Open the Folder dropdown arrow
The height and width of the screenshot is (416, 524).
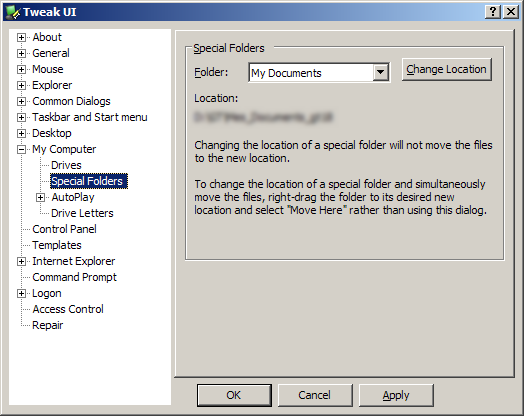point(380,72)
